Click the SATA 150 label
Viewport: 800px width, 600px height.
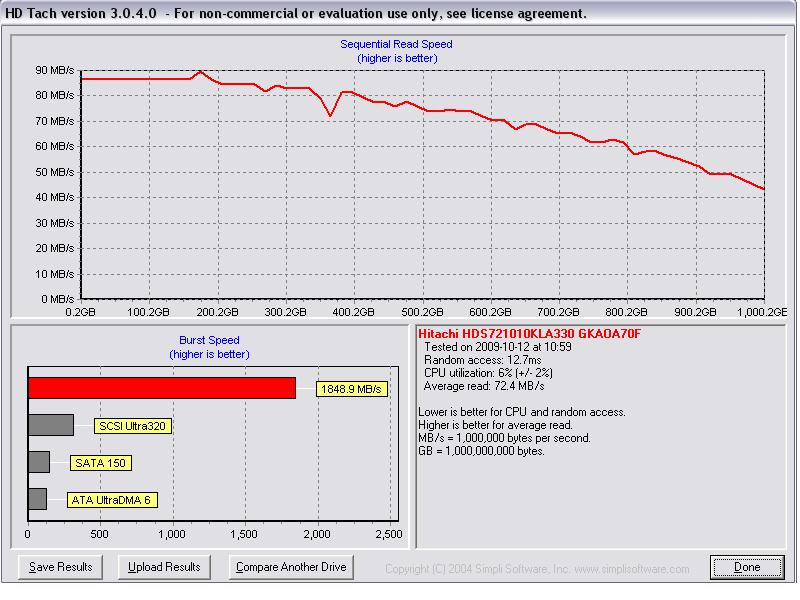click(x=101, y=463)
